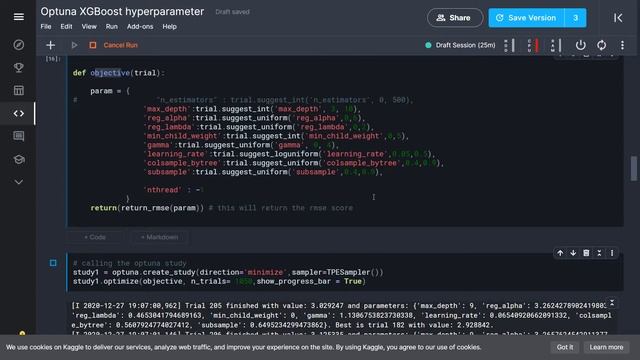Open cell more options menu
The width and height of the screenshot is (640, 360).
612,253
